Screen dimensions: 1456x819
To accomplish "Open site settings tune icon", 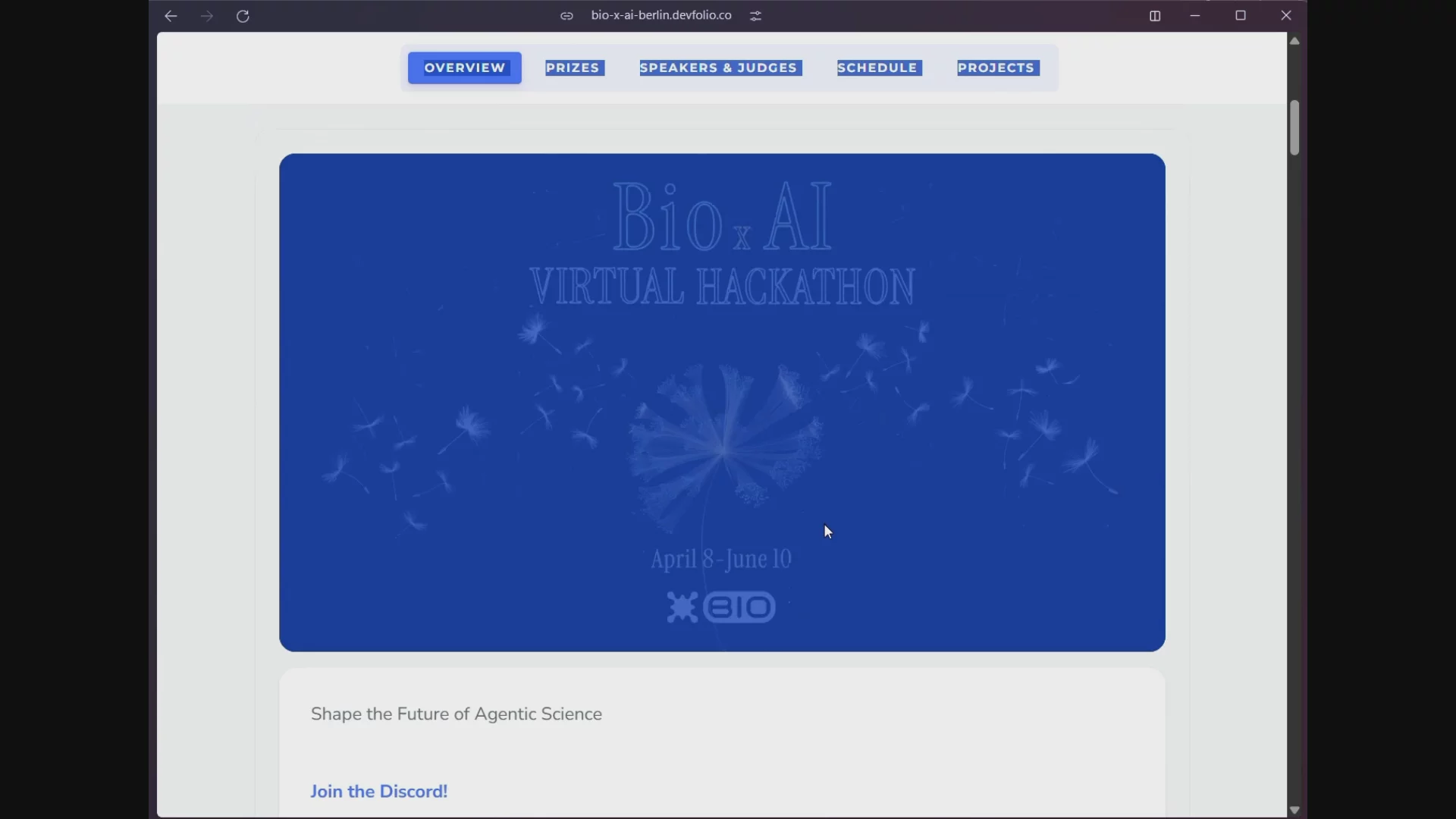I will point(756,16).
